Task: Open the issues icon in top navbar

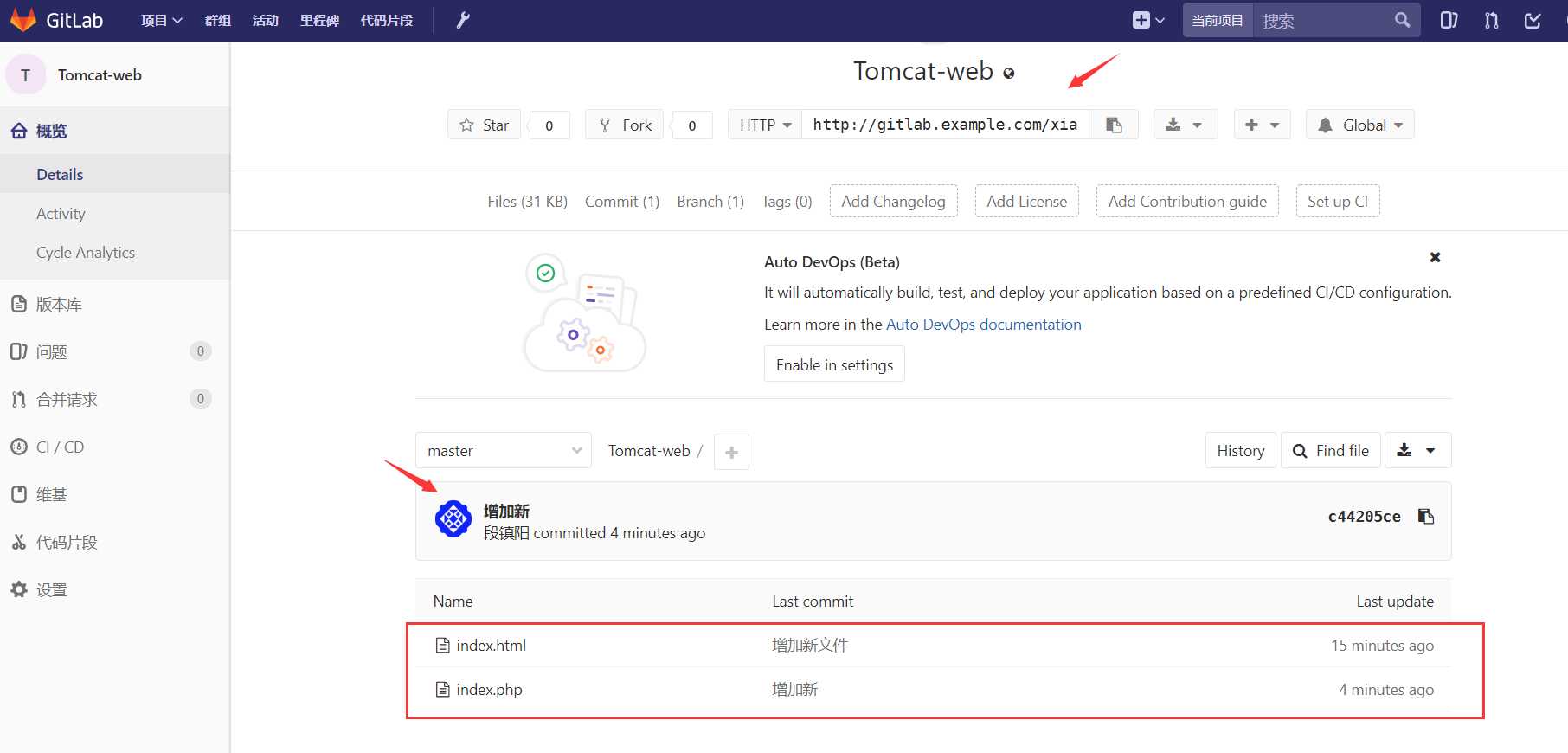Action: coord(1449,20)
